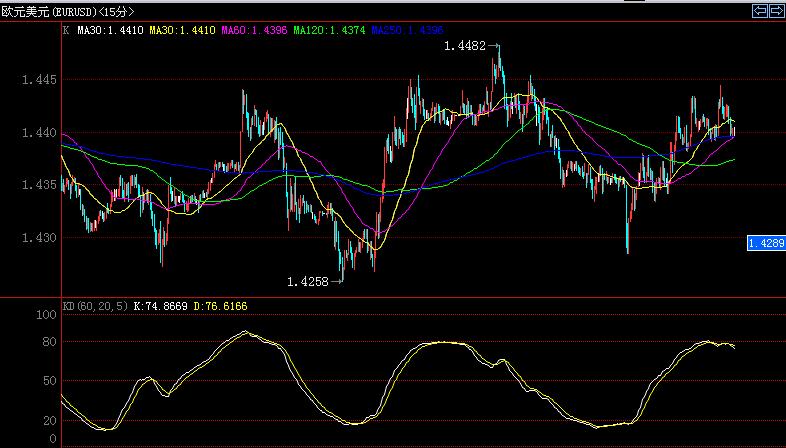Image resolution: width=786 pixels, height=448 pixels.
Task: Click the 80 level on KD axis
Action: (x=50, y=342)
